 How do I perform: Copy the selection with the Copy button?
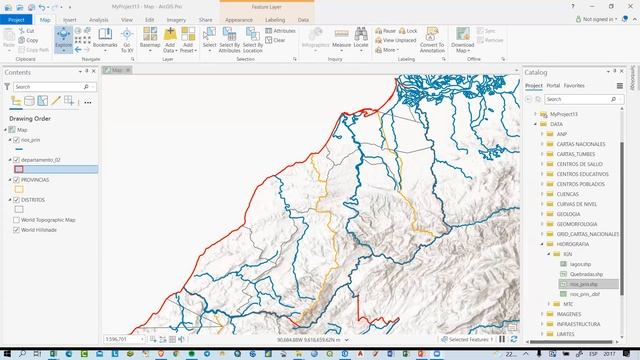coord(29,40)
